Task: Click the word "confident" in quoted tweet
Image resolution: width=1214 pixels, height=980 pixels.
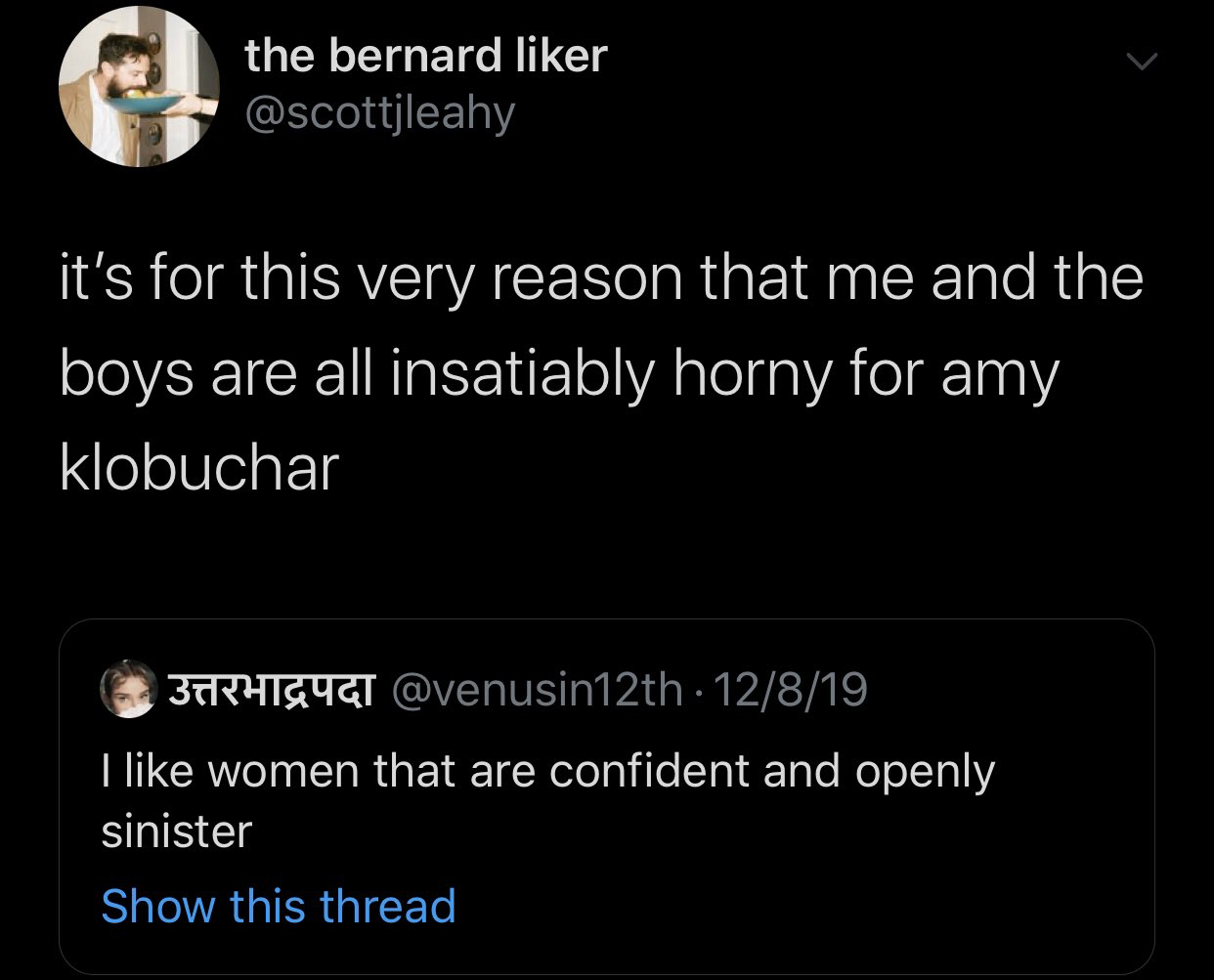Action: (x=650, y=771)
